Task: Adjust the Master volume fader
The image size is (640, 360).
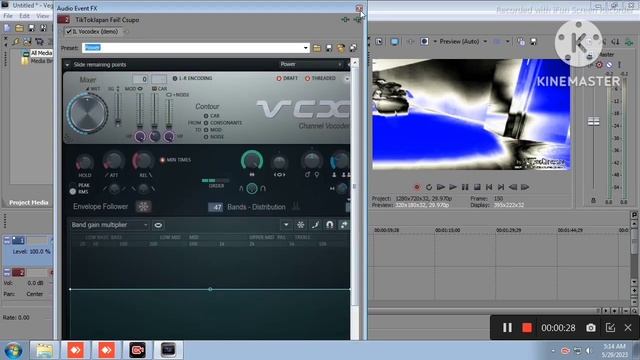Action: [593, 122]
